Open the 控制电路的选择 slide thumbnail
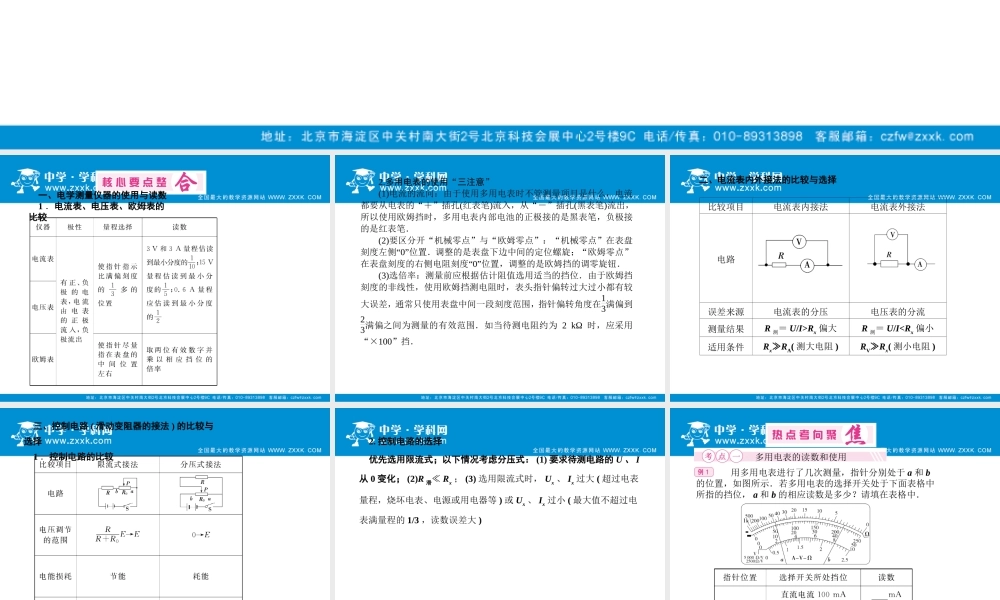The width and height of the screenshot is (1000, 600). click(499, 504)
